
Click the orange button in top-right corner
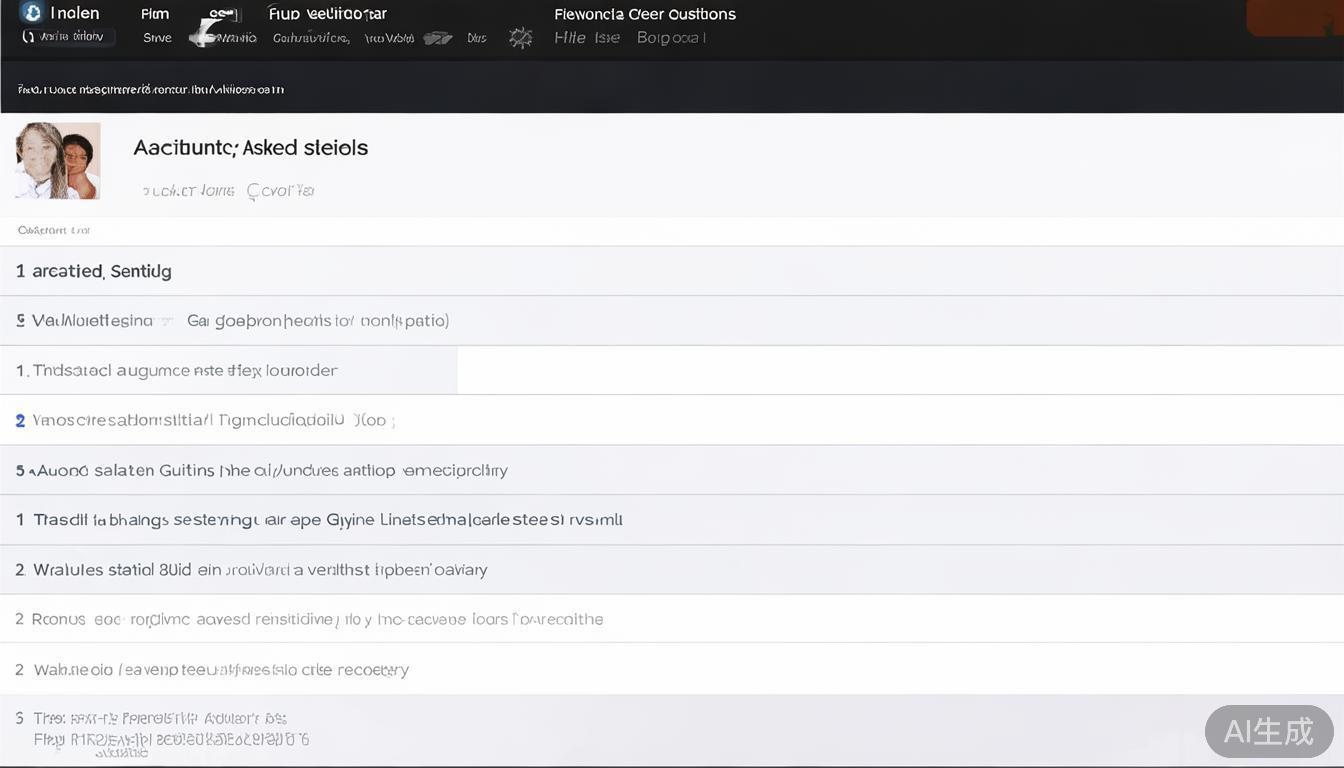(x=1294, y=17)
